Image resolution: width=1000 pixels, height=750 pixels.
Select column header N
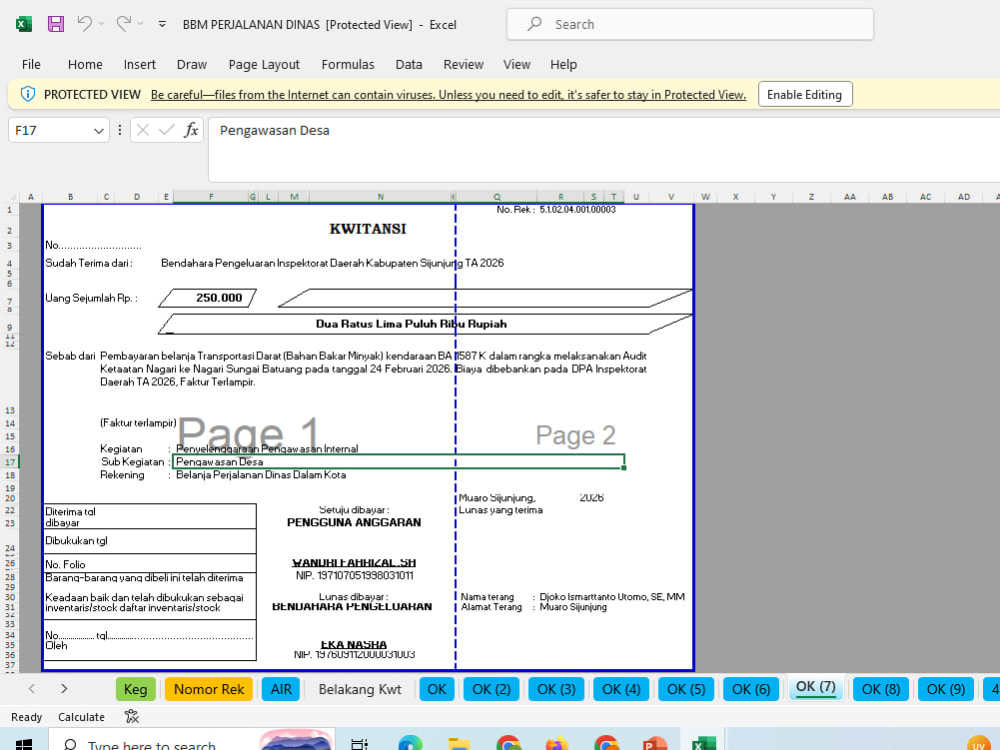click(x=380, y=196)
